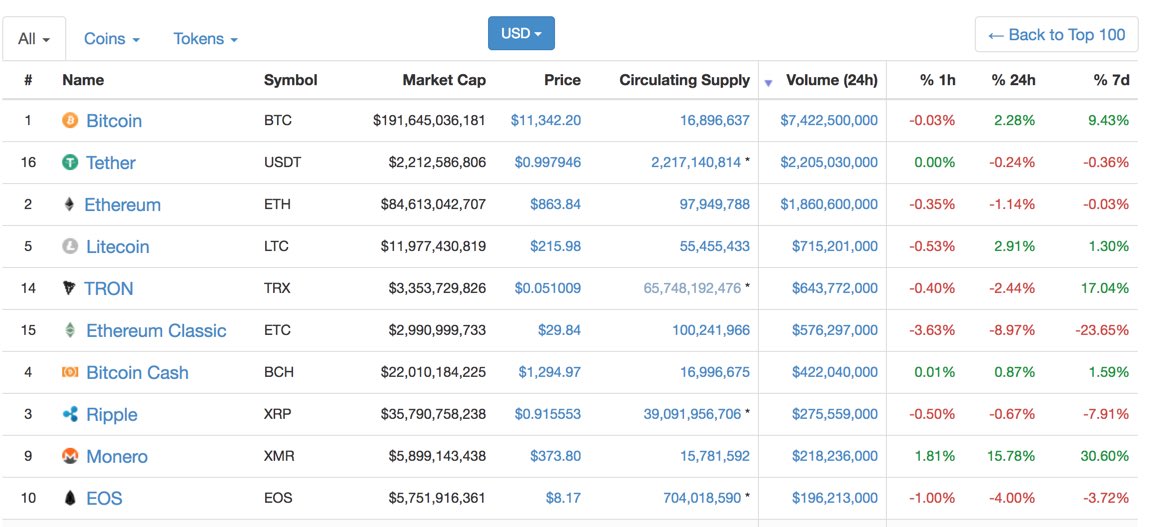Click the Monero logo icon
The width and height of the screenshot is (1164, 527).
pos(70,456)
